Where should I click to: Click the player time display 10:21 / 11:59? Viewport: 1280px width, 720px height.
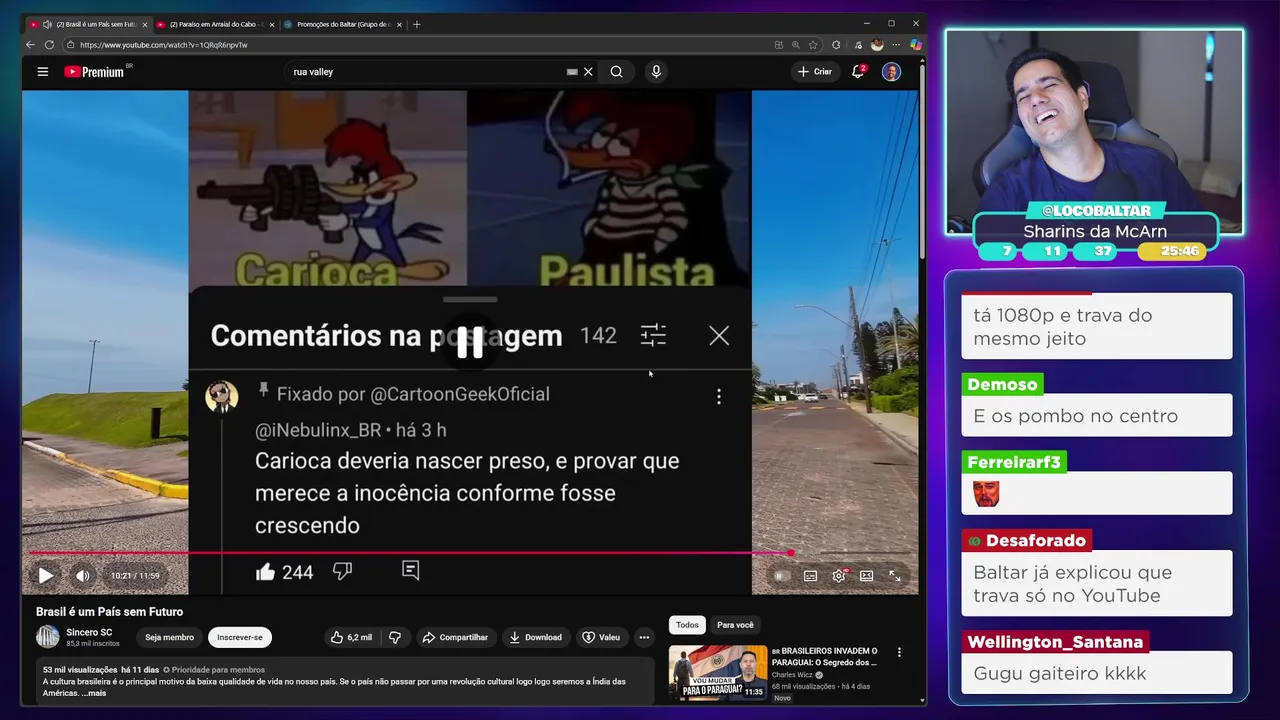click(x=135, y=576)
